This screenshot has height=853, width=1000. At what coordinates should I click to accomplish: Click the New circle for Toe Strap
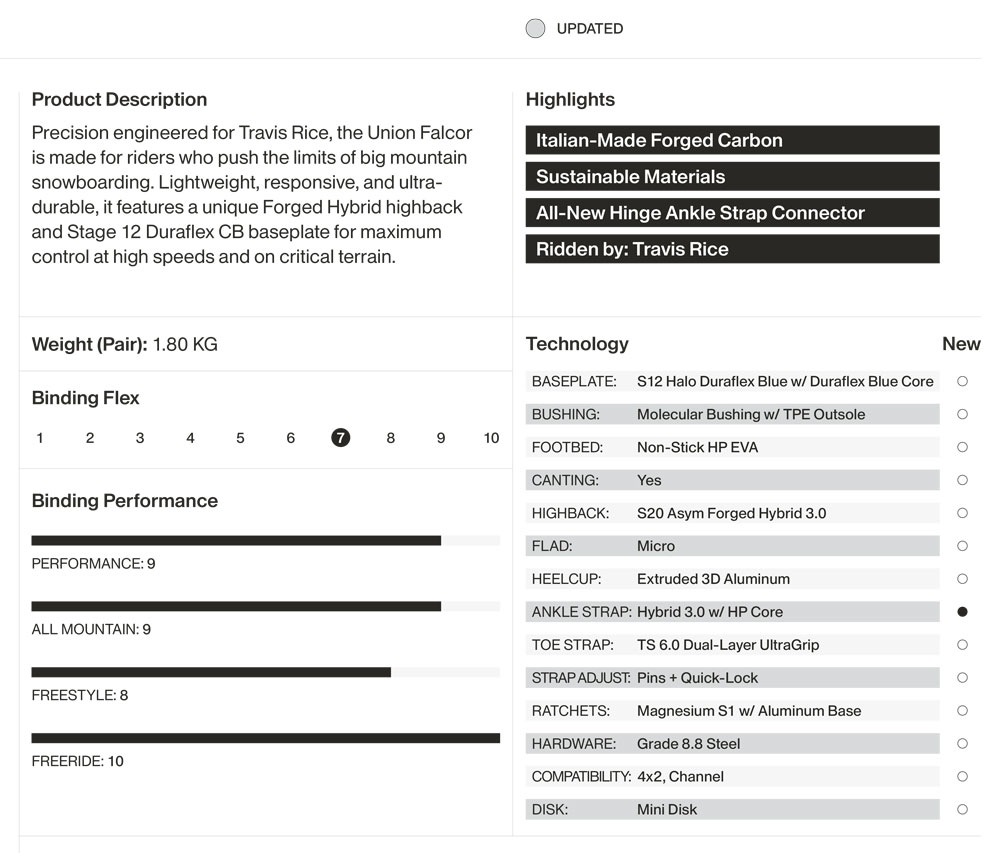962,645
